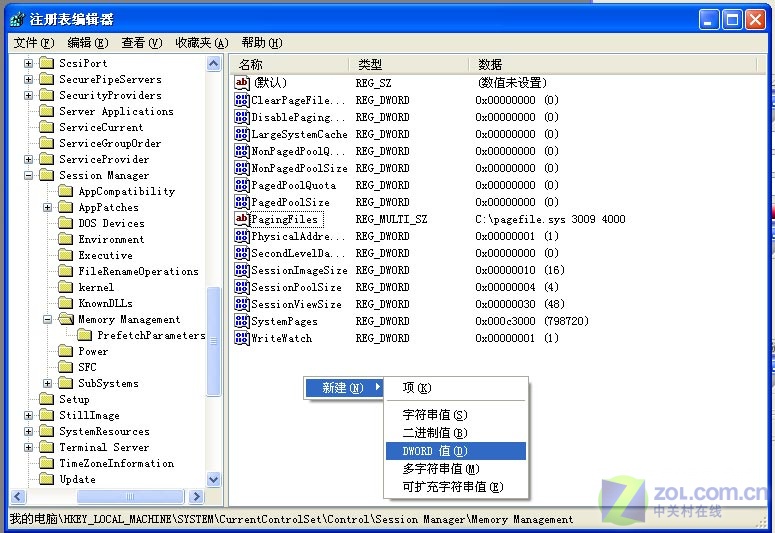Screen dimensions: 775x533
Task: Click the tree horizontal scrollbar left arrow
Action: 18,496
